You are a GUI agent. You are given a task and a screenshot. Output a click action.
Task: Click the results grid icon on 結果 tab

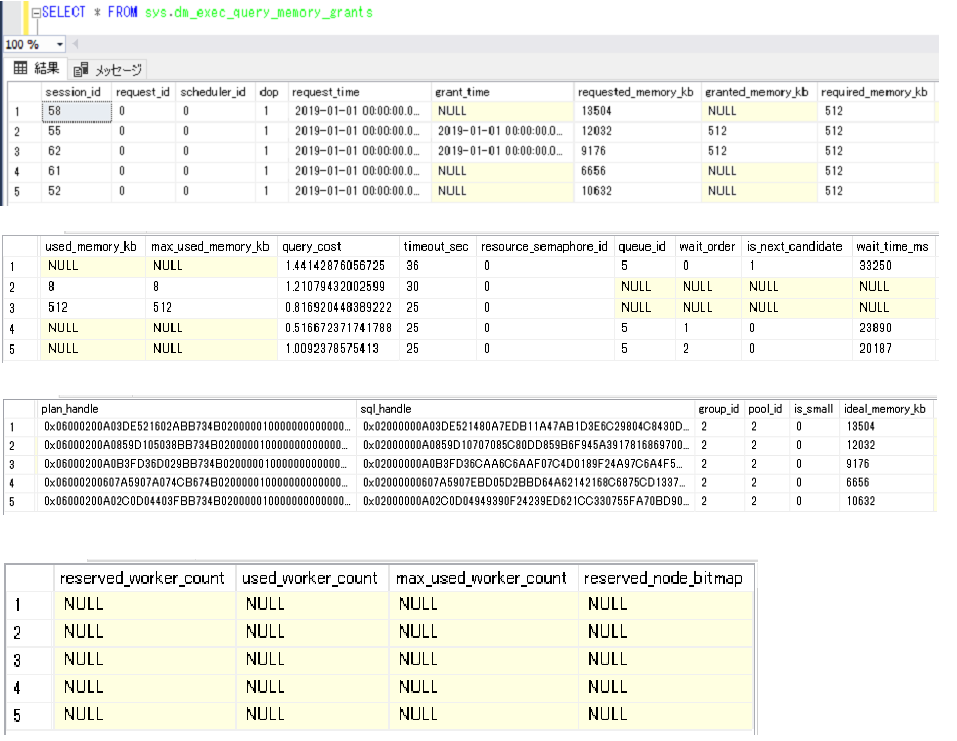point(20,68)
